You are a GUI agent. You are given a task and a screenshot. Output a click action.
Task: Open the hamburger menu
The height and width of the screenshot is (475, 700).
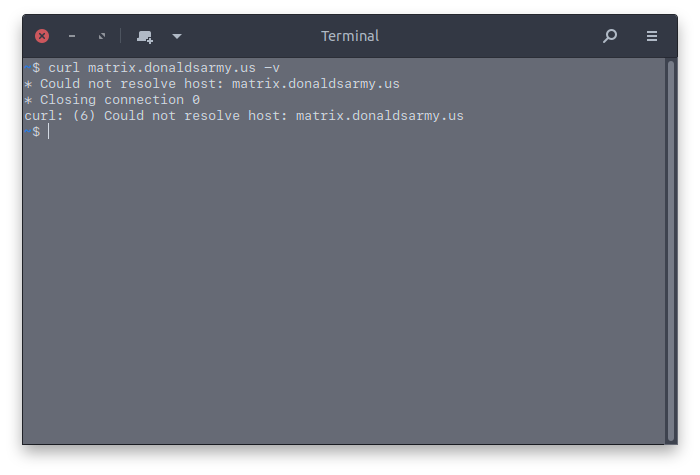(652, 36)
